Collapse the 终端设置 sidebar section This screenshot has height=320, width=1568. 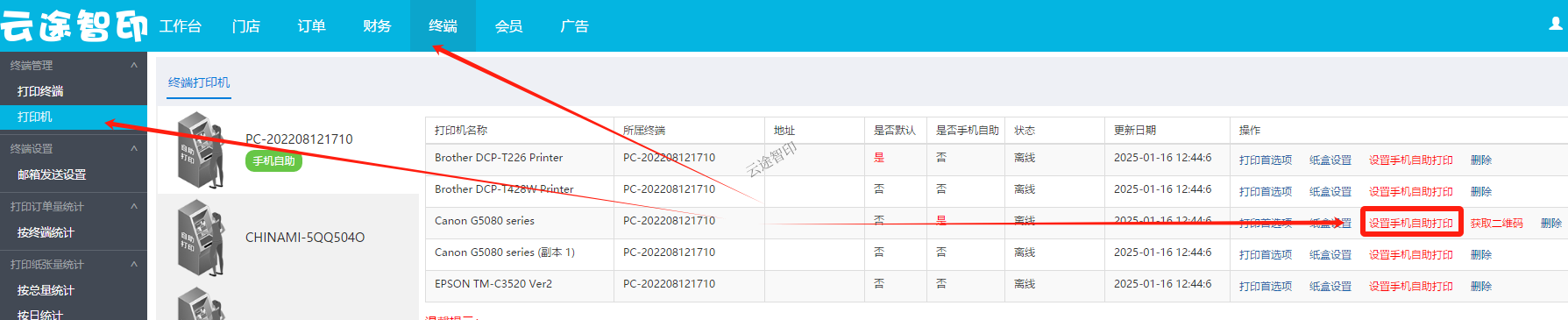(x=134, y=148)
